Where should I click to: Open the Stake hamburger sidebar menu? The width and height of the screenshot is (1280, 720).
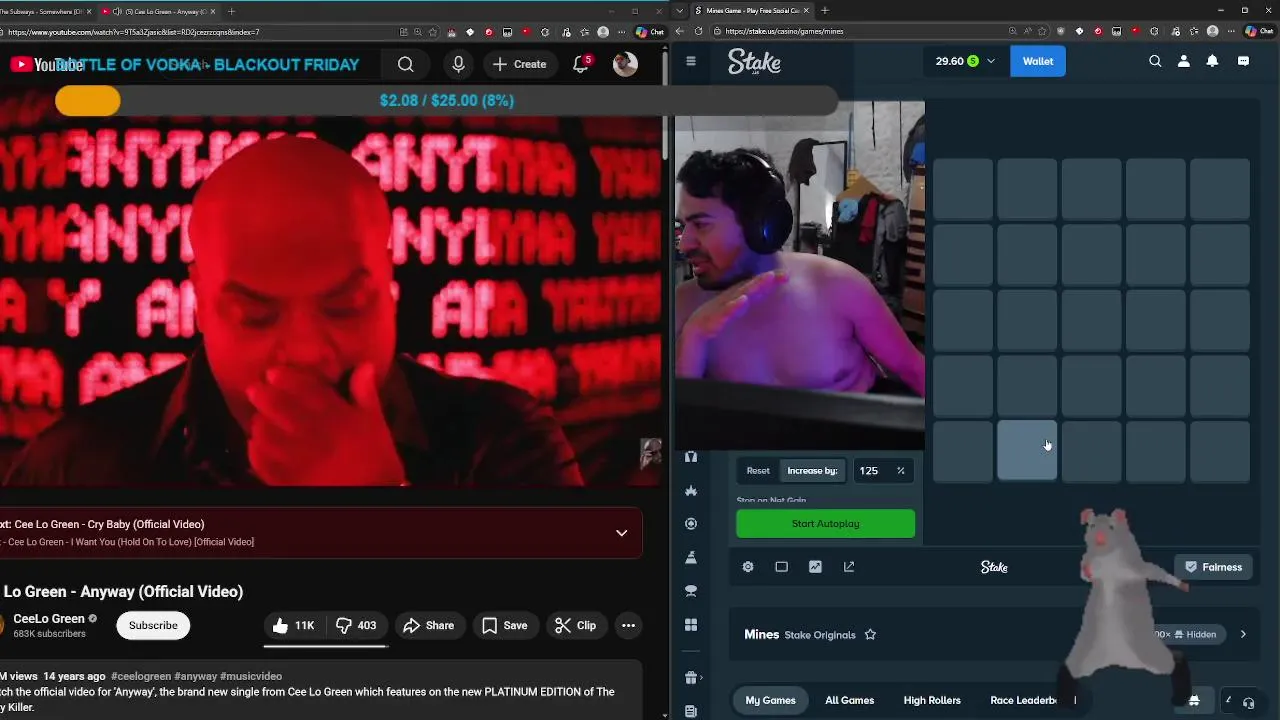(690, 61)
